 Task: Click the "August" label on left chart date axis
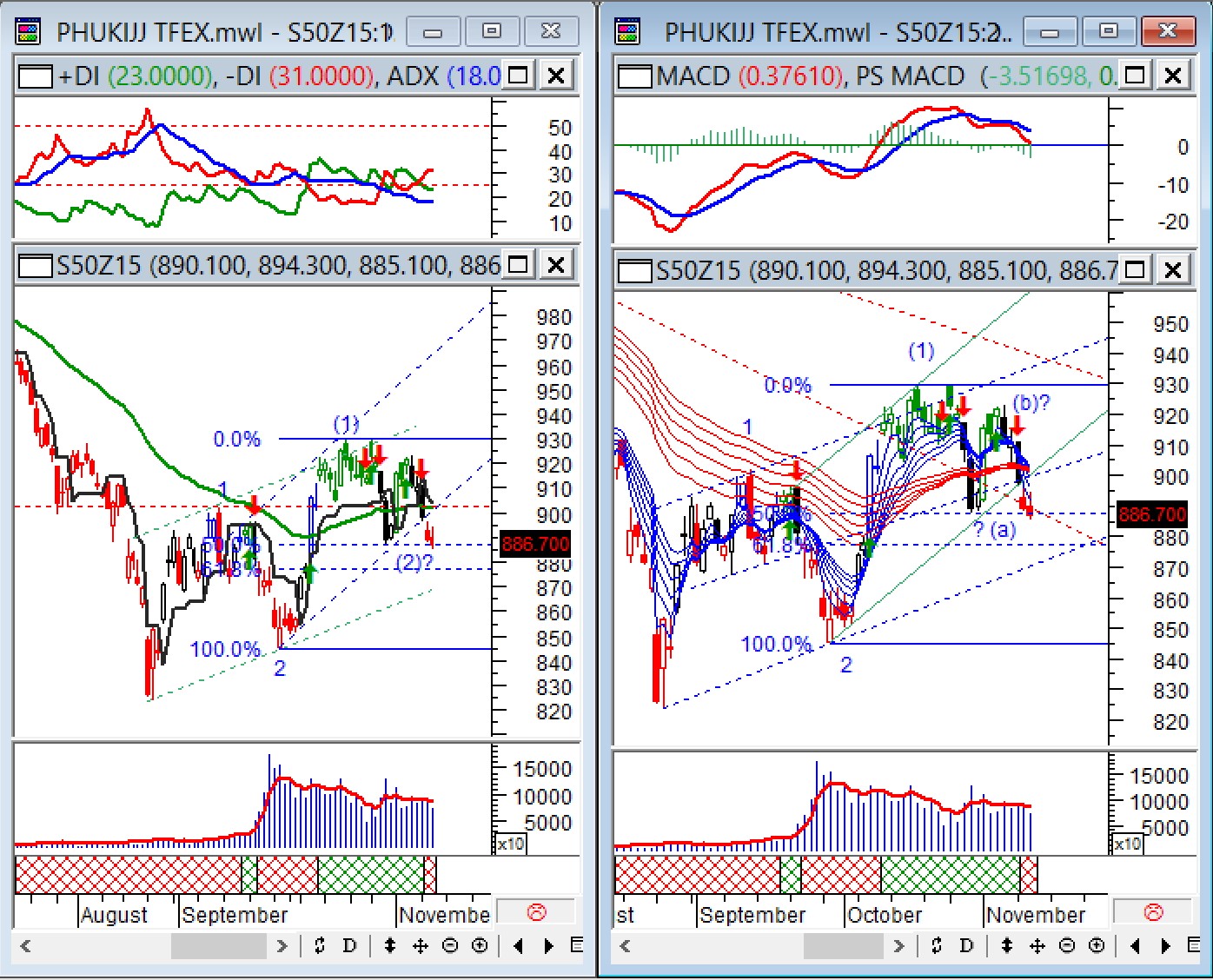coord(115,915)
